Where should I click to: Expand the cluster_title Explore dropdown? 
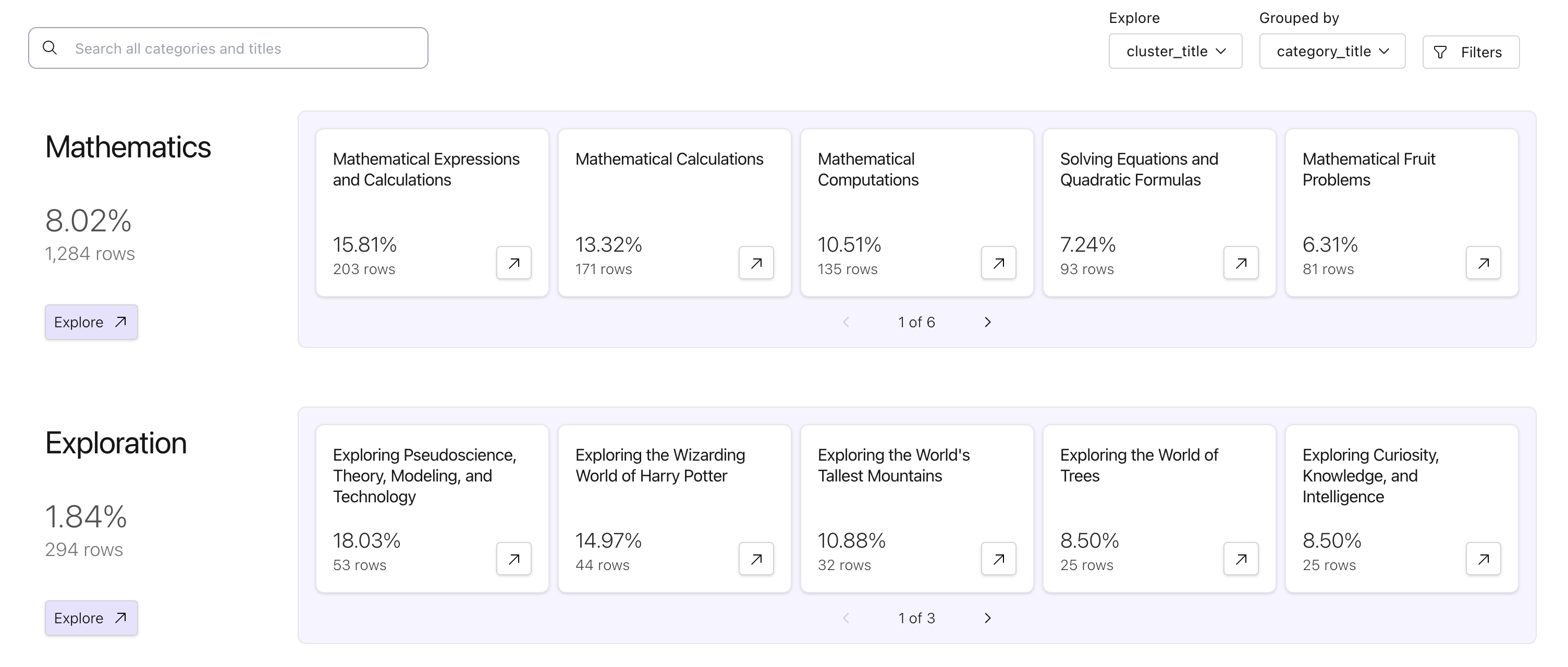[x=1175, y=51]
